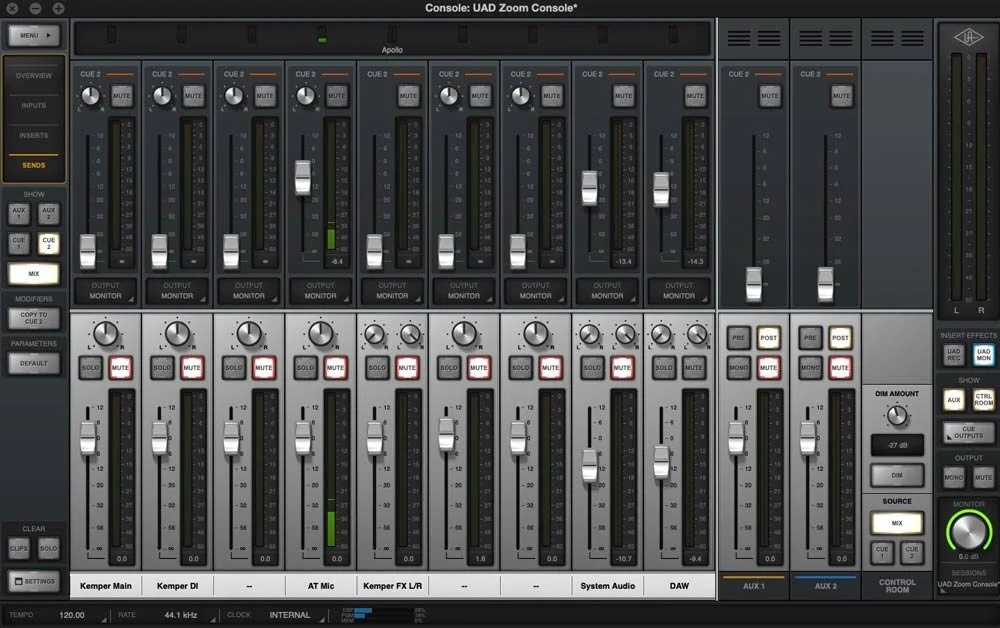The height and width of the screenshot is (628, 1000).
Task: Solo the AT Mic channel
Action: coord(305,368)
